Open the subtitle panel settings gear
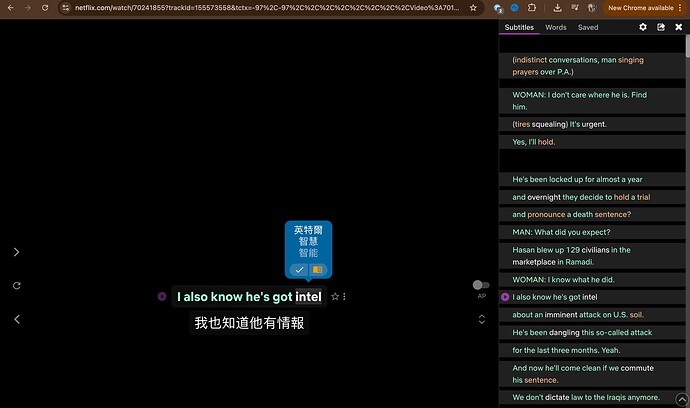 pyautogui.click(x=643, y=27)
